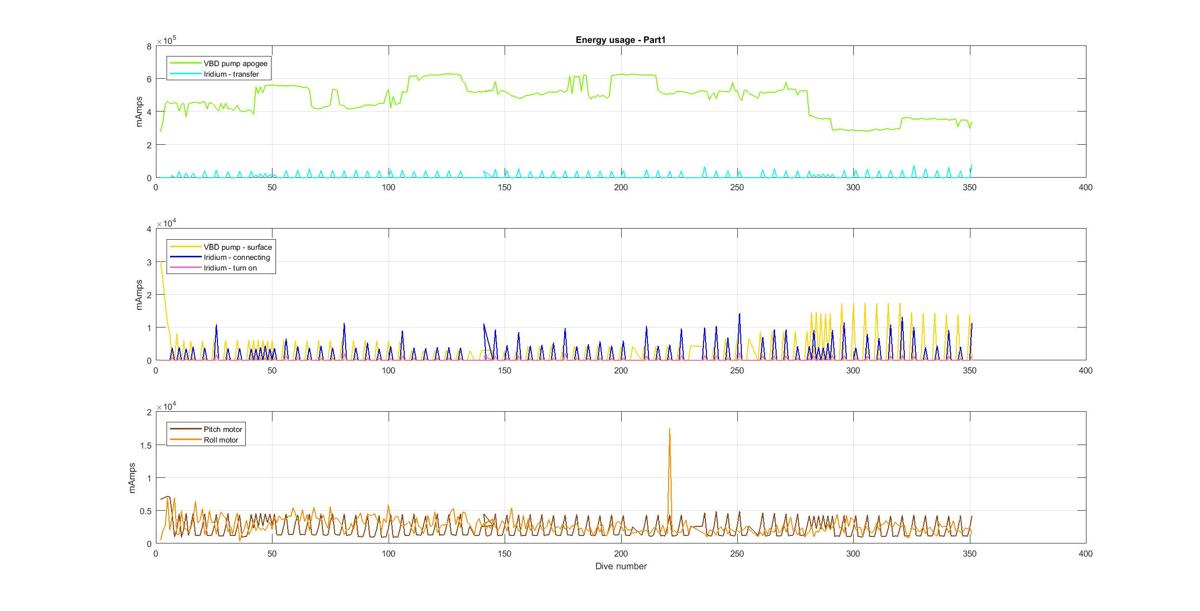Click the "mAmps" y-axis label of the Iridium connecting plot
Viewport: 1200px width, 611px height.
(139, 295)
